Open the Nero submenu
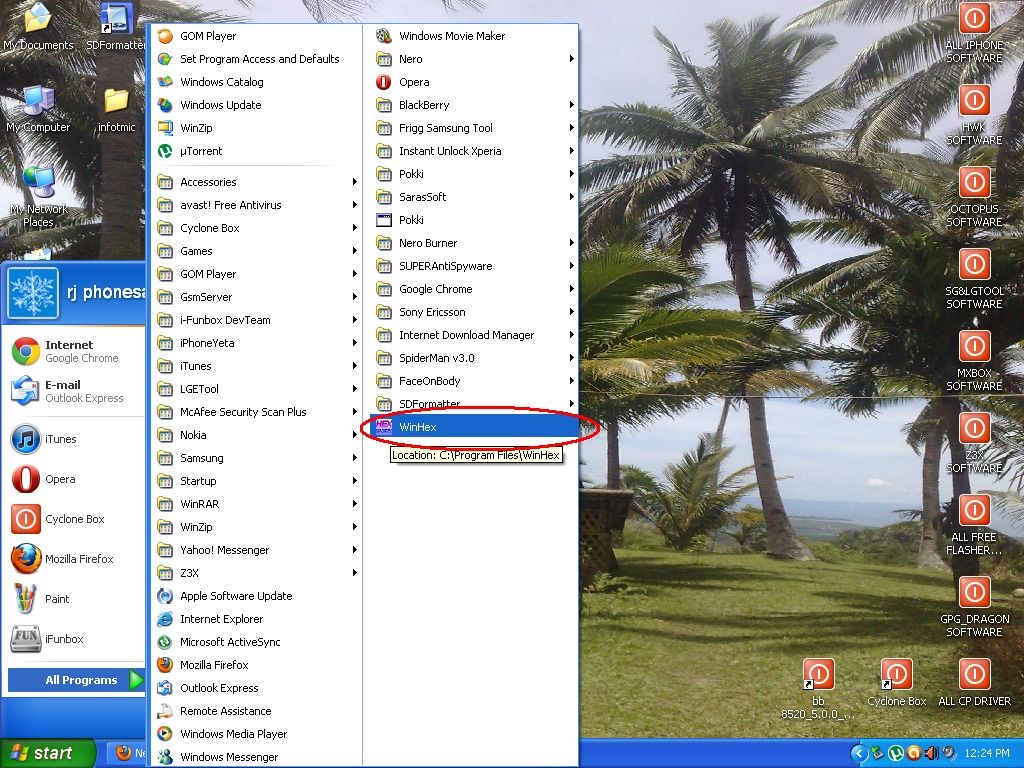 [474, 59]
